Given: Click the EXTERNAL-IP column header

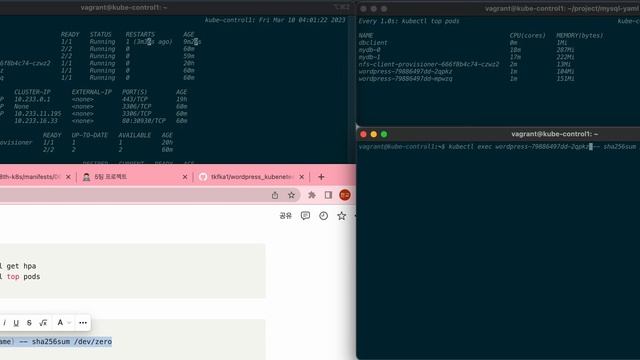Looking at the screenshot, I should 91,92.
